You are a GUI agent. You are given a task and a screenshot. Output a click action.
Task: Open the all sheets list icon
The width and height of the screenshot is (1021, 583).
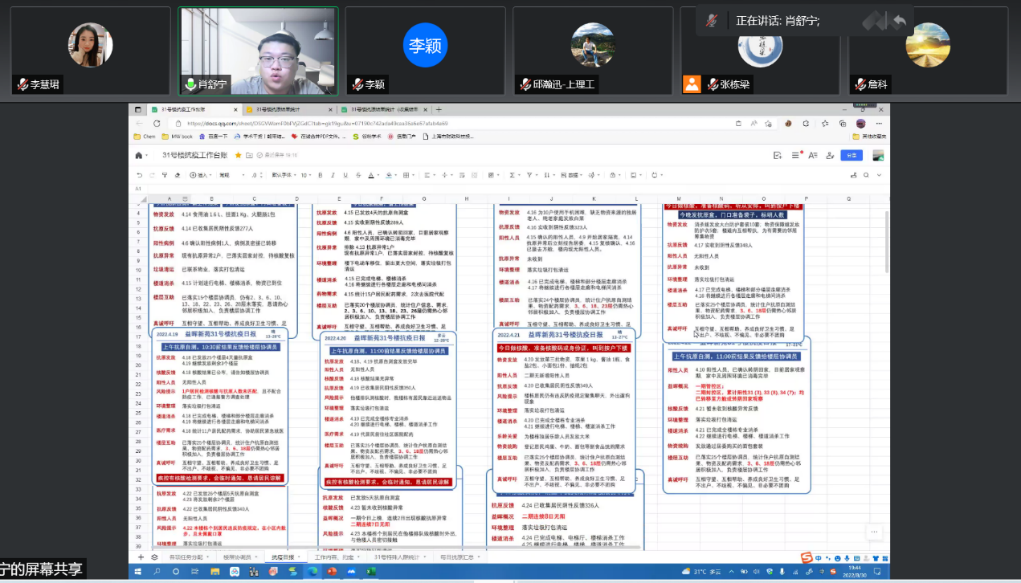pos(154,557)
